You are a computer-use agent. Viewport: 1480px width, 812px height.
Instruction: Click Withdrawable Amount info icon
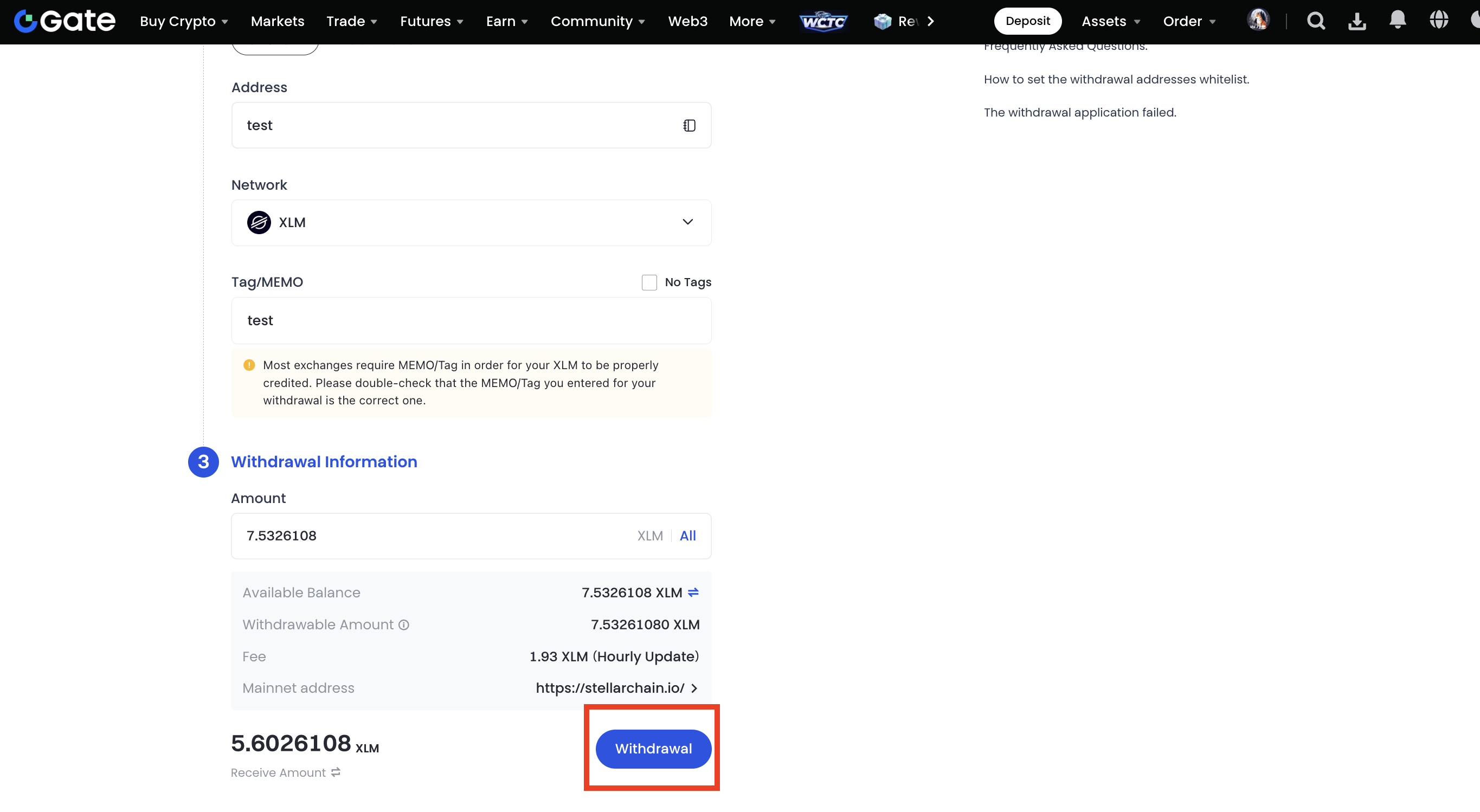[x=404, y=624]
